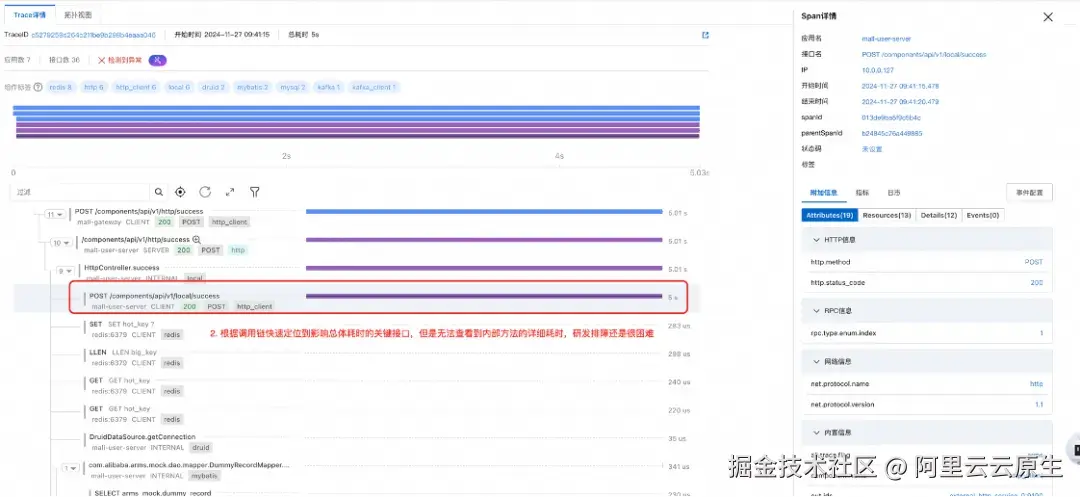Select the Attributes(19) sub-tab
1080x497 pixels.
point(829,215)
